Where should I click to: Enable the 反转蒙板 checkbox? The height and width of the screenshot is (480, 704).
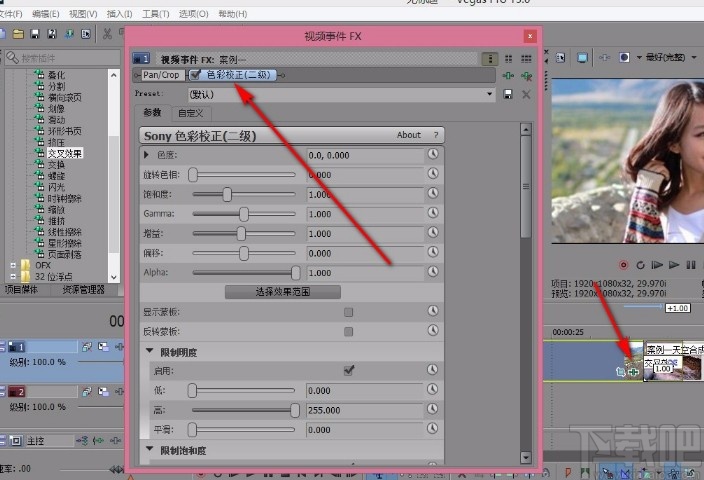pos(348,332)
